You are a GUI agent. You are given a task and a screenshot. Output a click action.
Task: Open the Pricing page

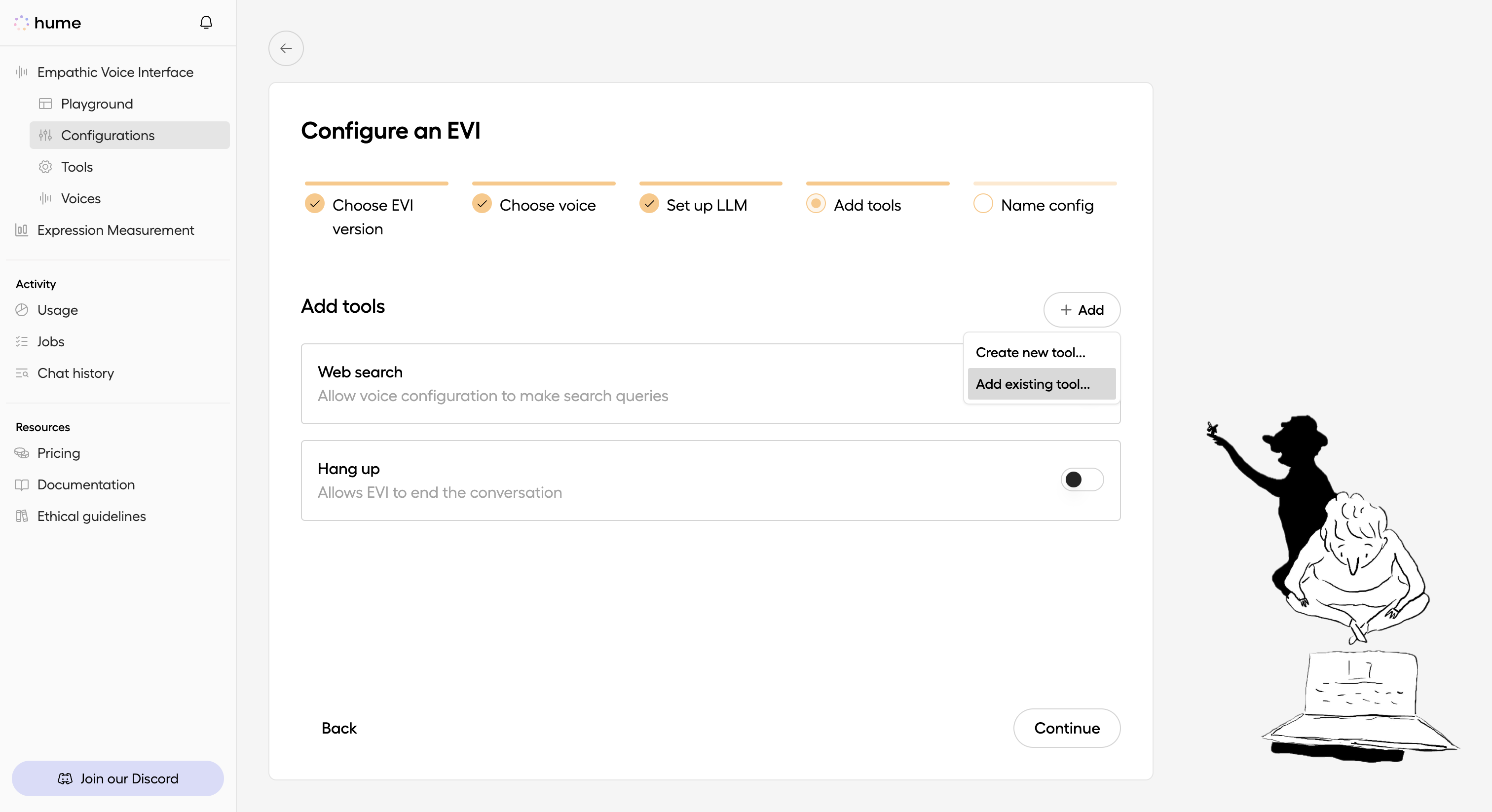(x=58, y=453)
